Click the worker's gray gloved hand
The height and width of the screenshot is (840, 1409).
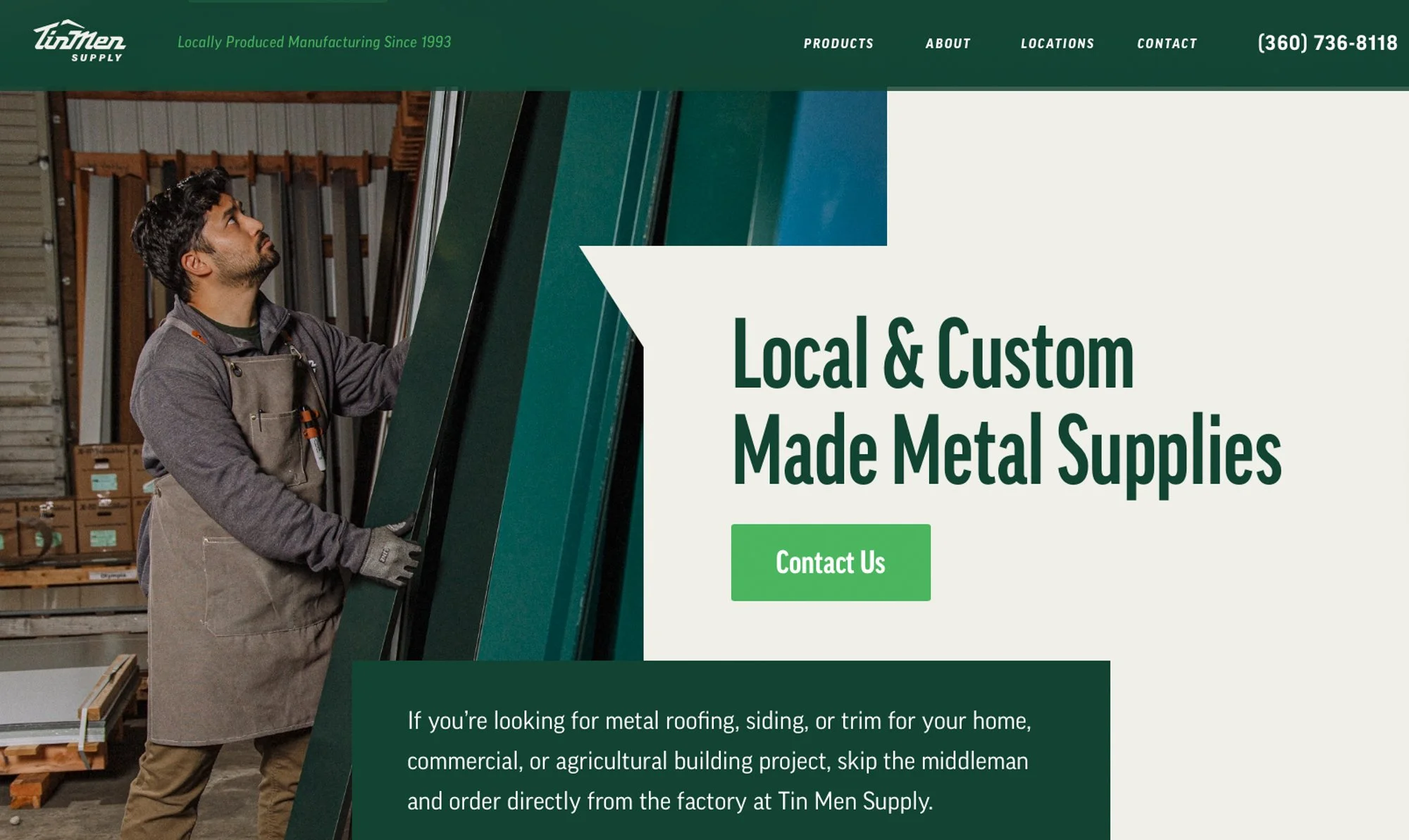coord(390,553)
